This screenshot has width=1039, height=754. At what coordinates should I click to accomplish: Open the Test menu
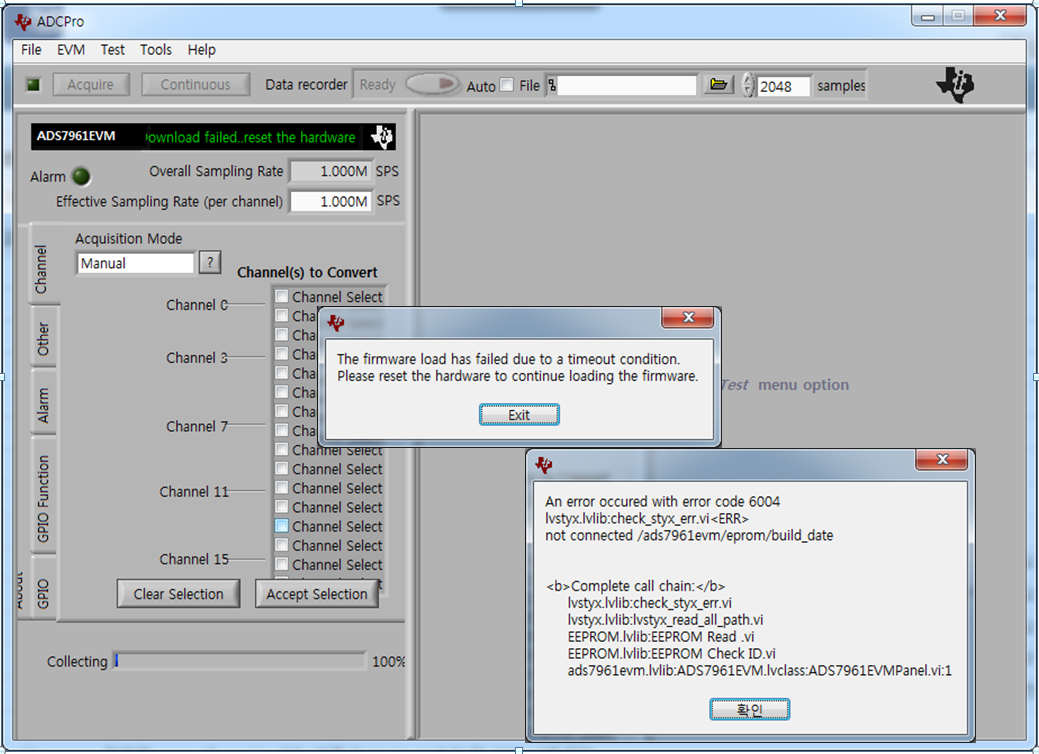pos(112,50)
